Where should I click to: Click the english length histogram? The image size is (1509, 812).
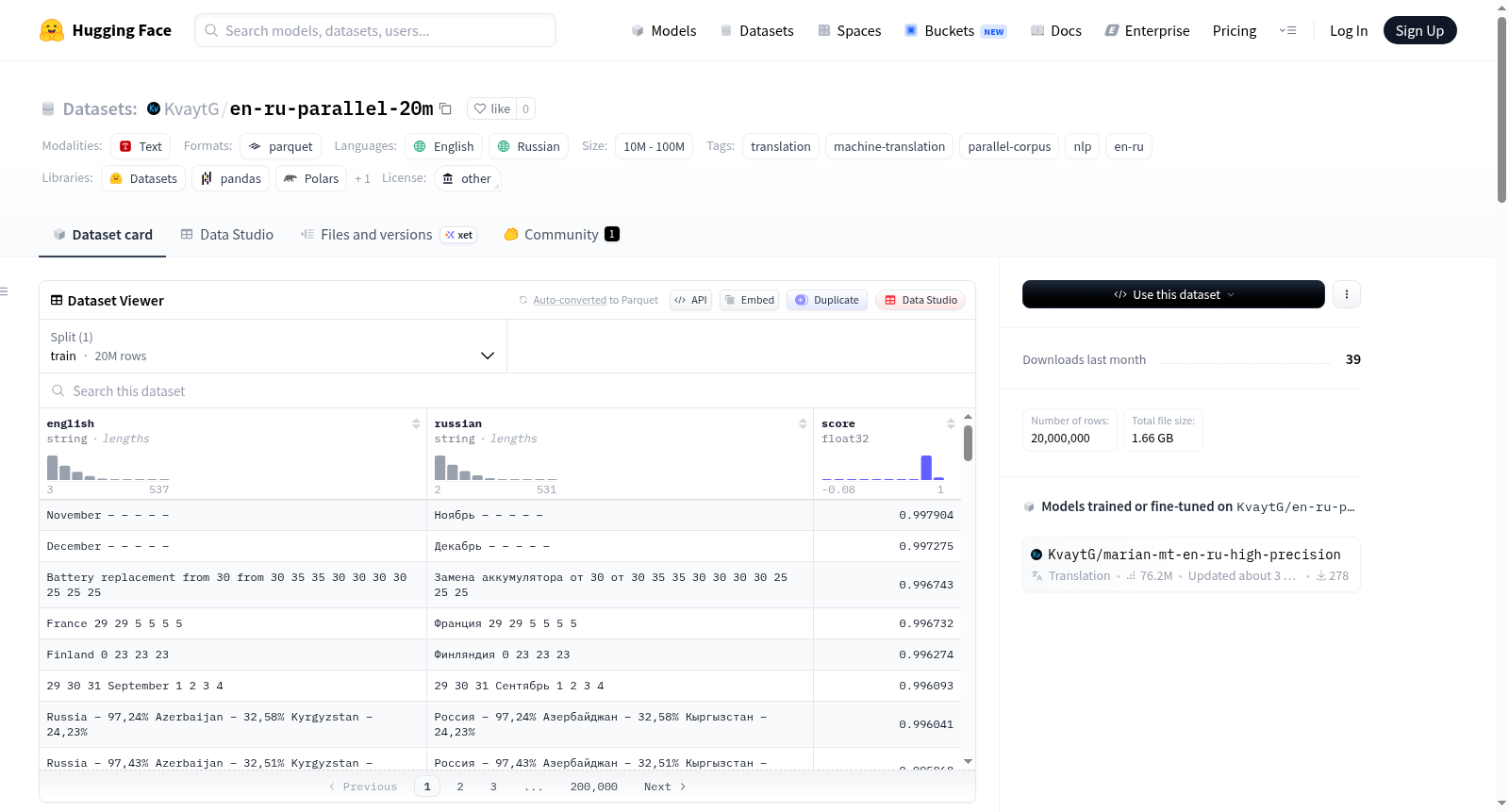tap(108, 468)
